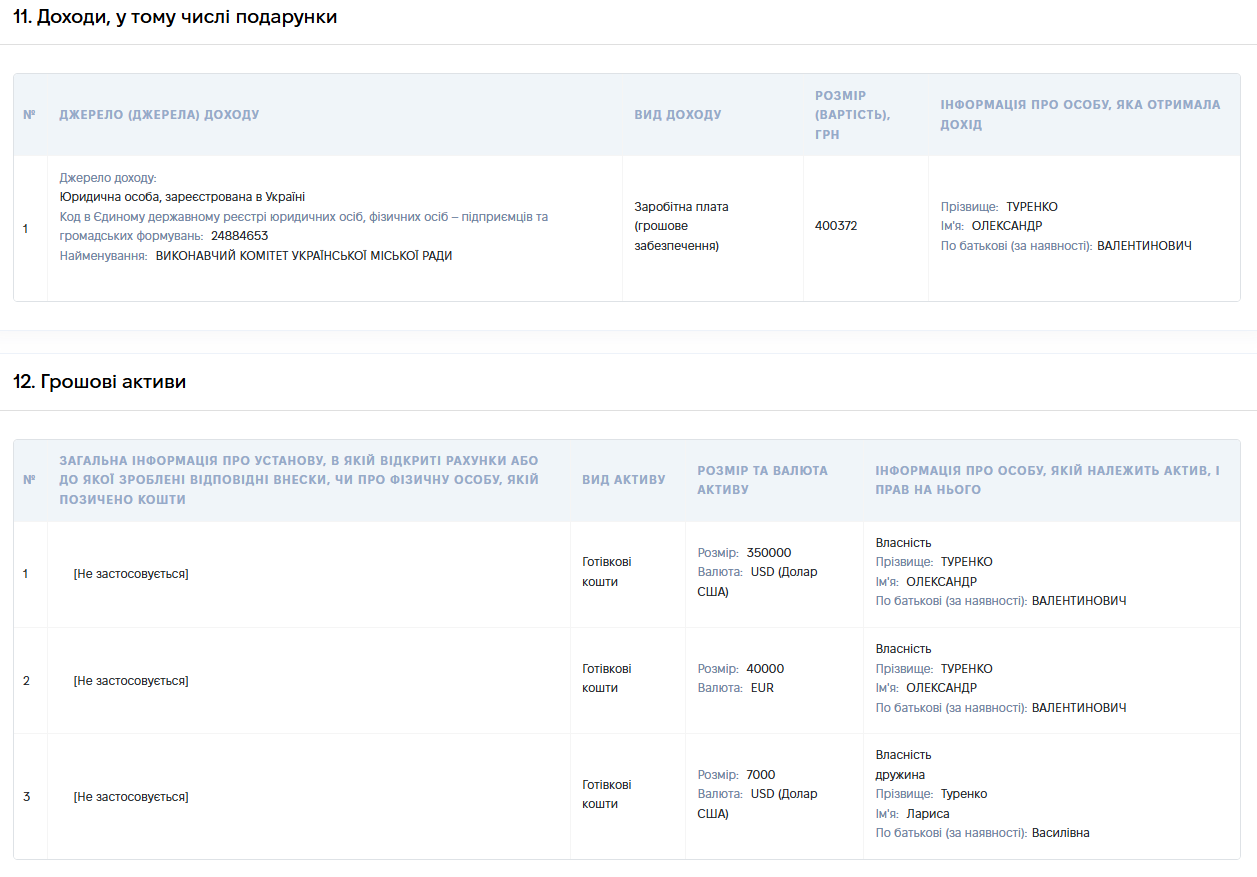Select the "Вид доходу" column header
The height and width of the screenshot is (877, 1257).
click(x=678, y=115)
